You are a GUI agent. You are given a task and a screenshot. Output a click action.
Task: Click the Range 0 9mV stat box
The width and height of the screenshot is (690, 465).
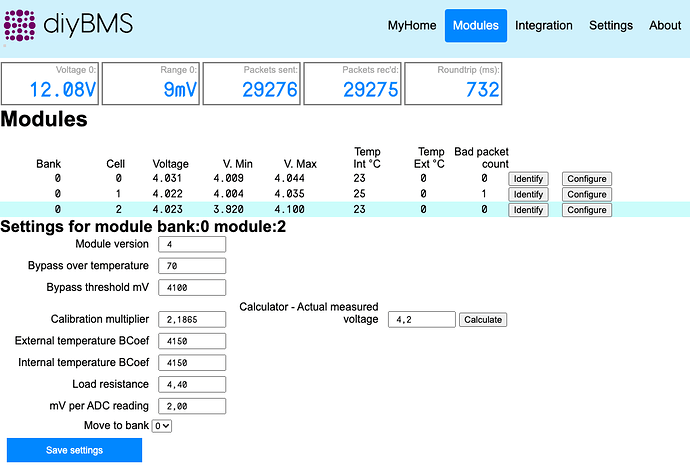[150, 84]
